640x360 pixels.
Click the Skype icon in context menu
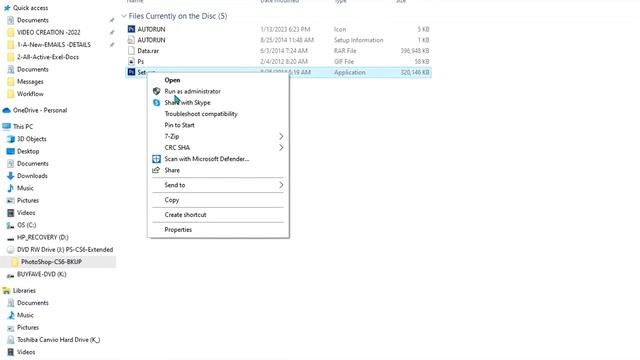[156, 102]
